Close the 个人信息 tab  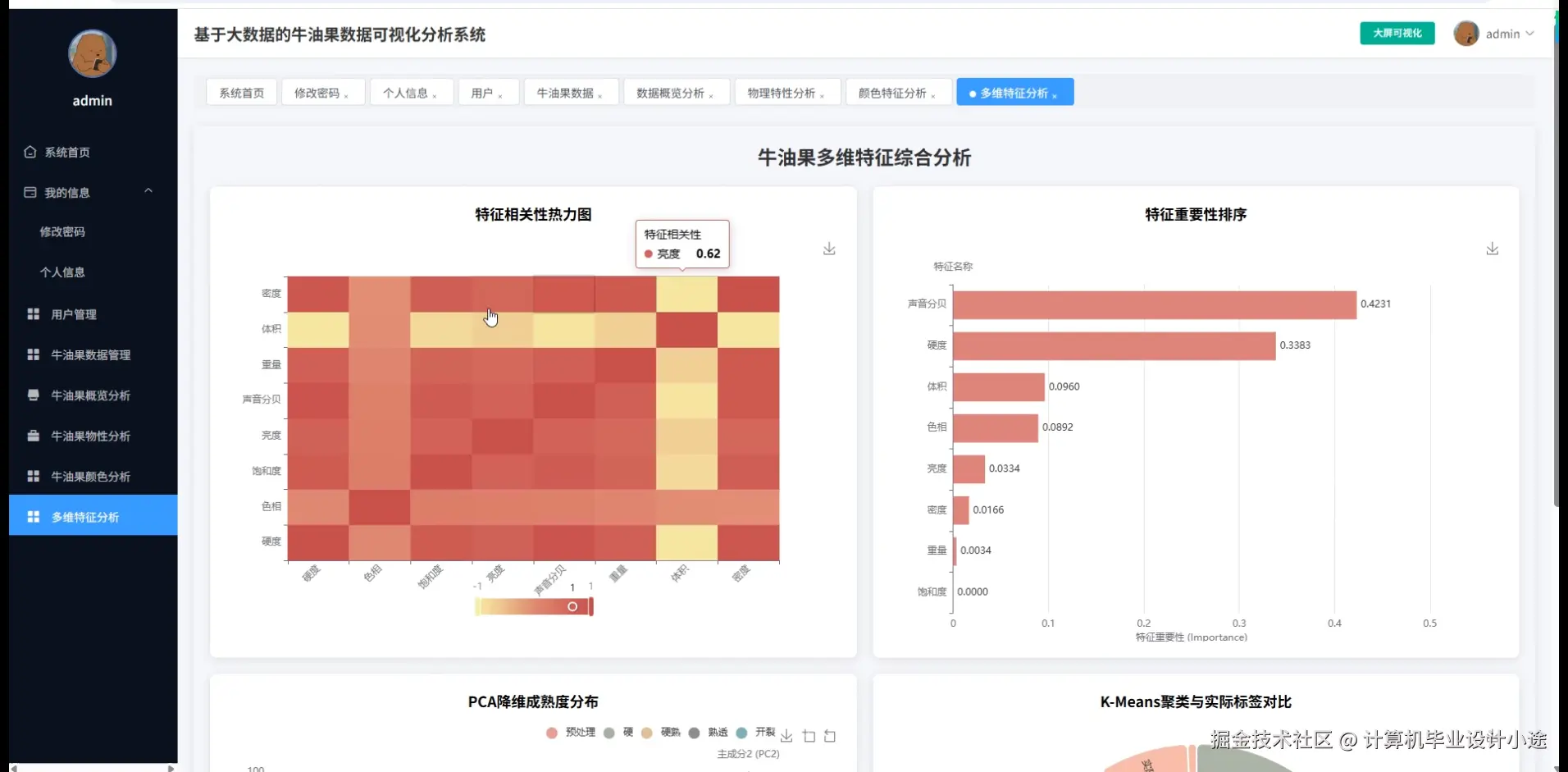(435, 96)
